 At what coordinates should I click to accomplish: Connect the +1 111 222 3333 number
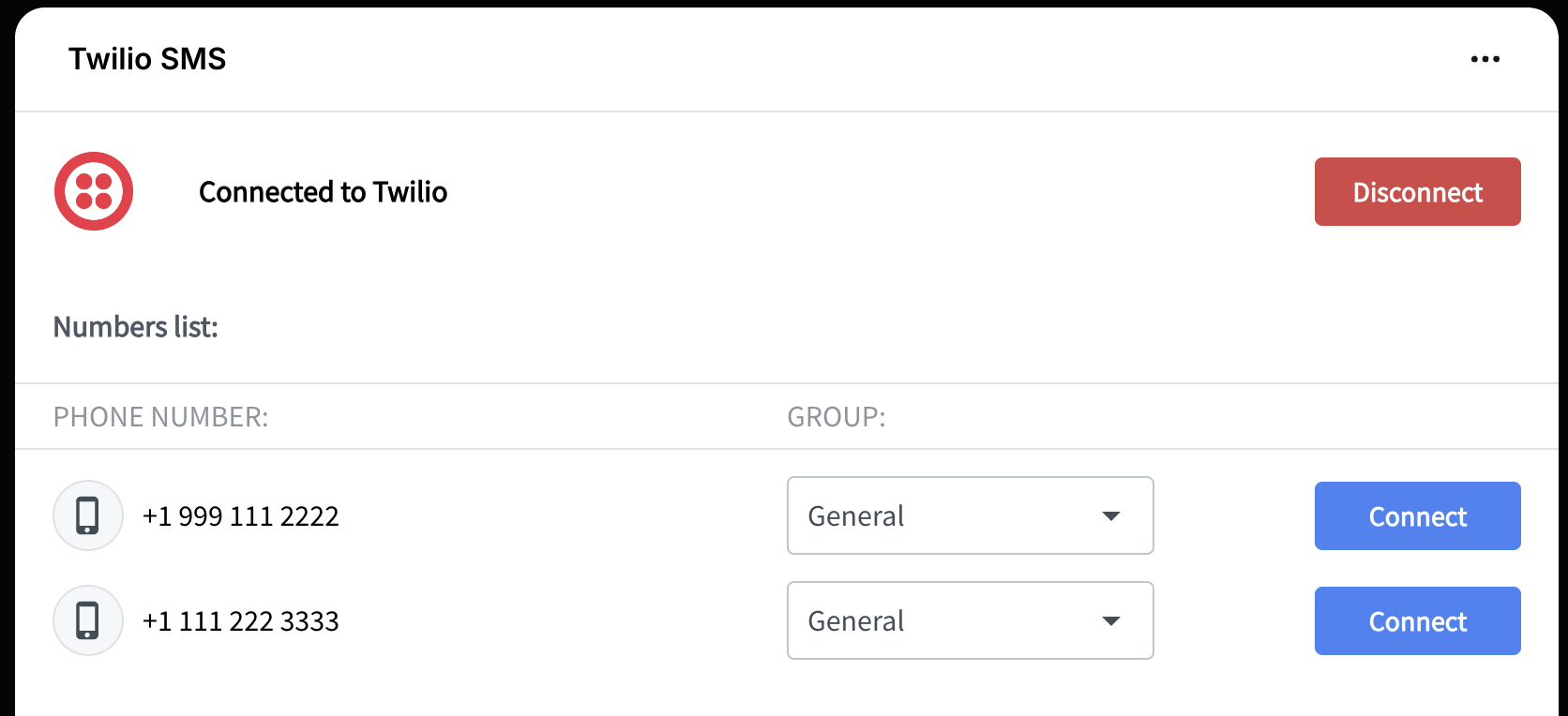coord(1417,621)
